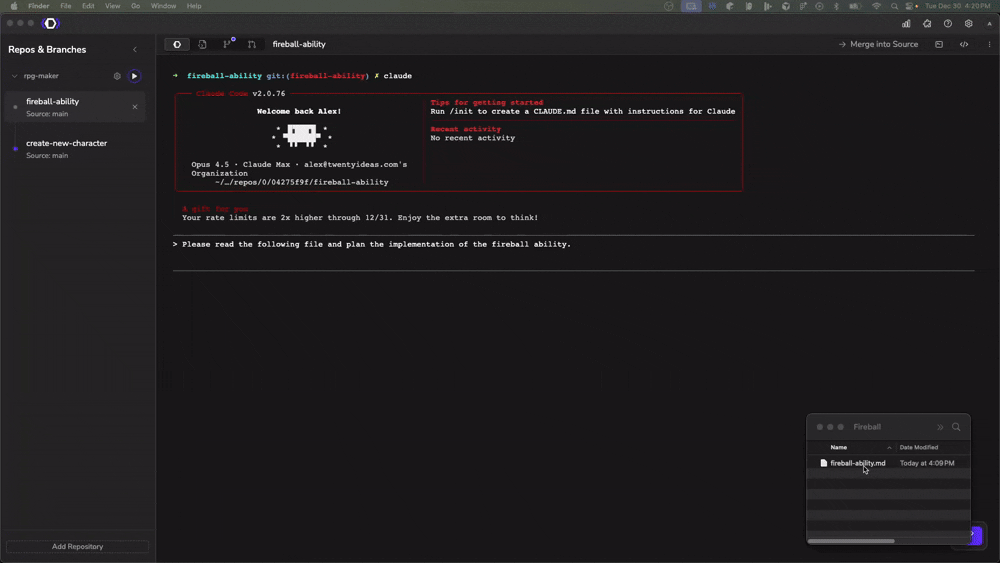Open the Edit menu

pos(88,6)
